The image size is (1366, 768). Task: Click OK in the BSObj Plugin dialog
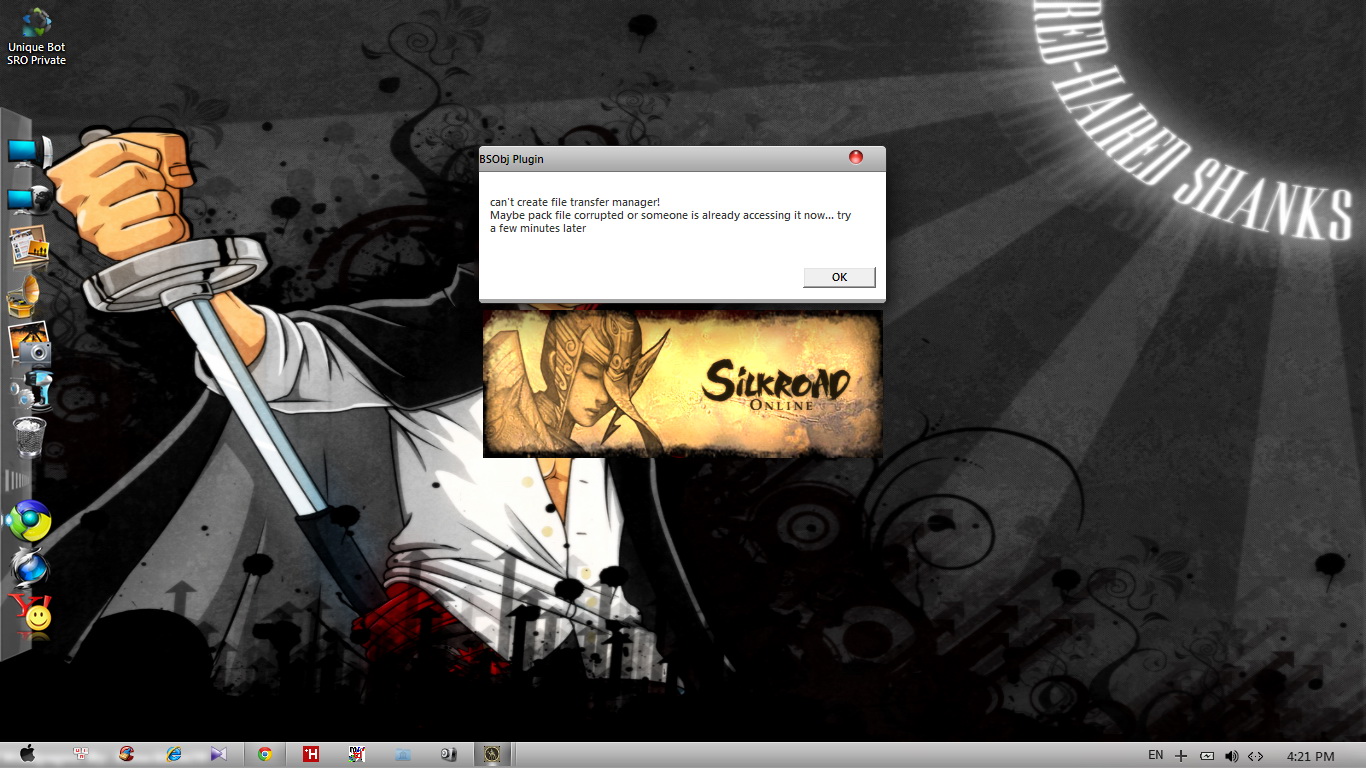tap(839, 277)
